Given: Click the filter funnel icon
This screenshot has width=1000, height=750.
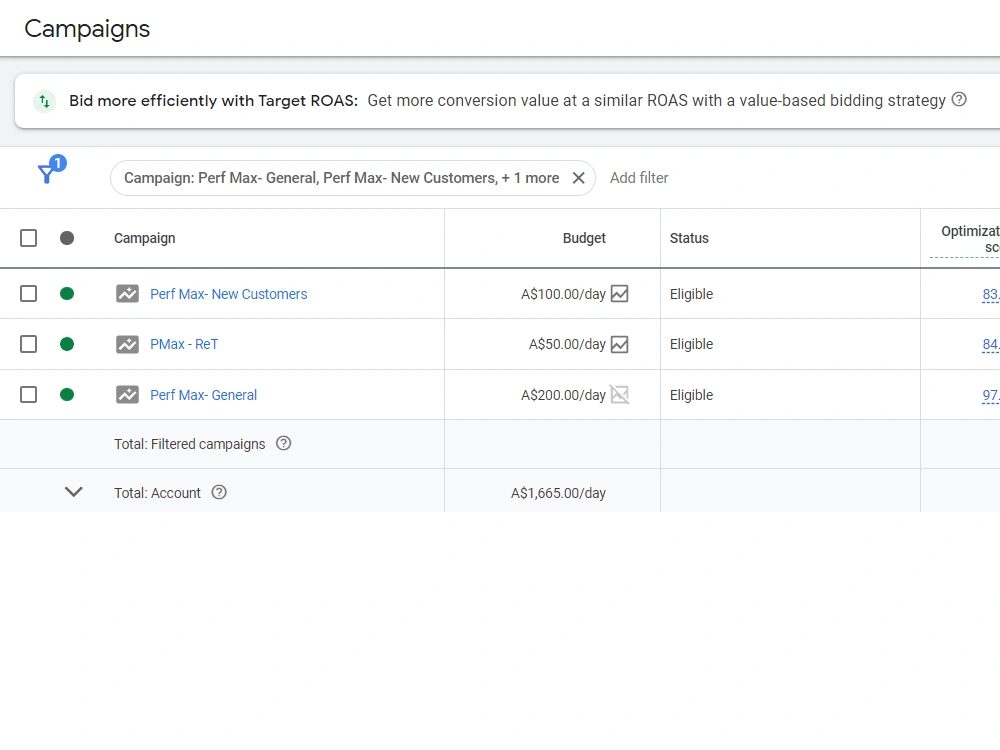Looking at the screenshot, I should pos(48,173).
